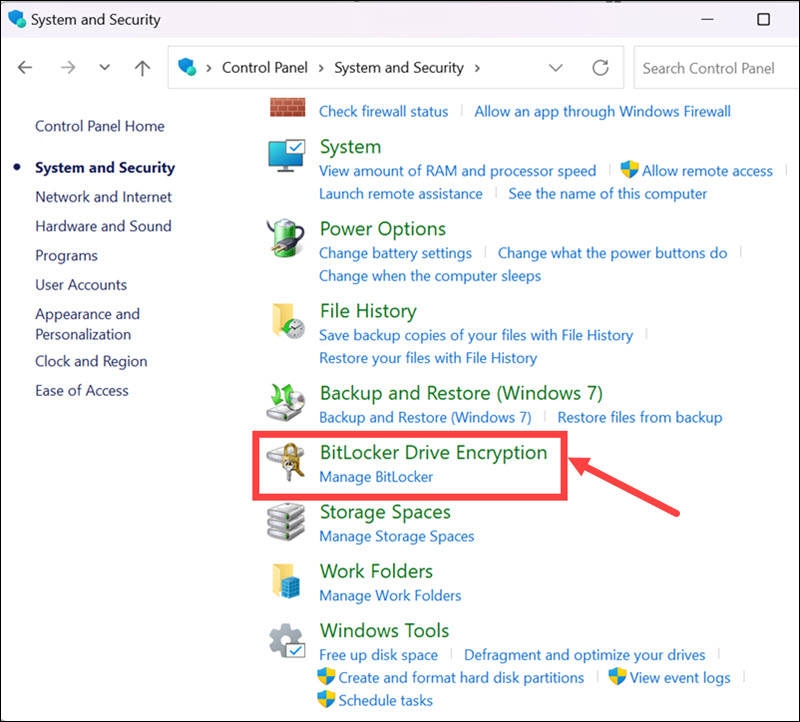Open recent locations dropdown near navigation arrows

(104, 67)
